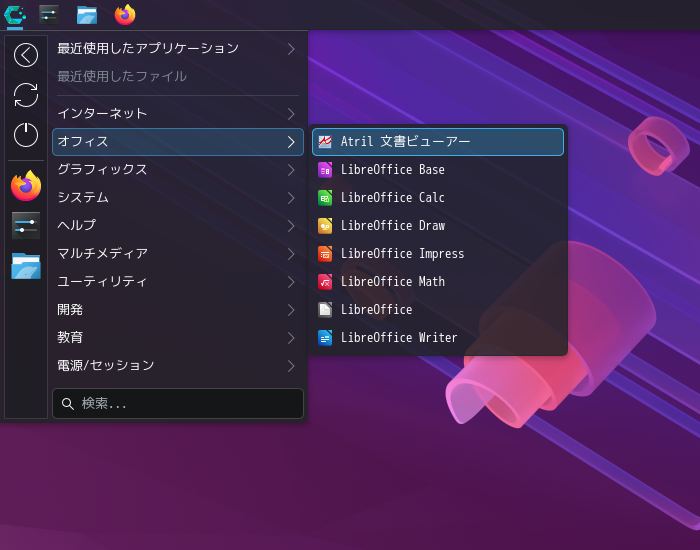700x550 pixels.
Task: Click the LibreOffice Start Center icon
Action: [325, 310]
